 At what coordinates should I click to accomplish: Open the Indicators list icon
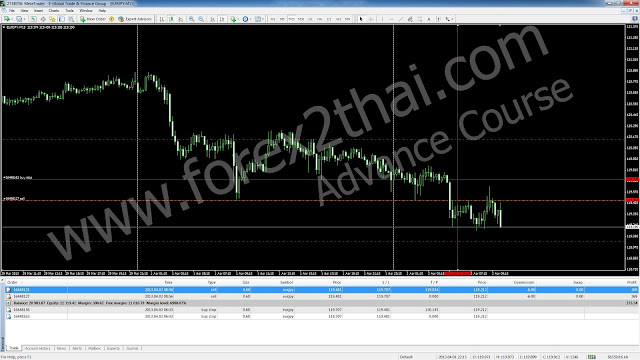click(x=233, y=19)
